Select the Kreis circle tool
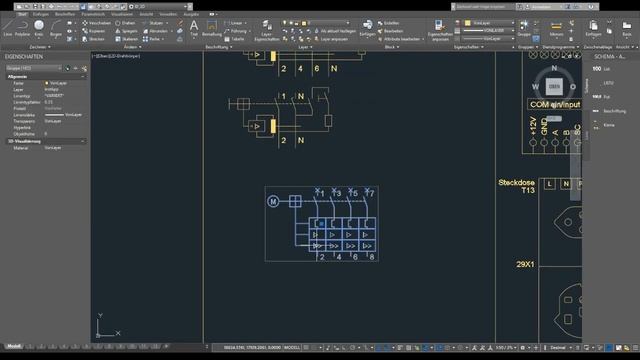This screenshot has height=360, width=640. tap(39, 29)
